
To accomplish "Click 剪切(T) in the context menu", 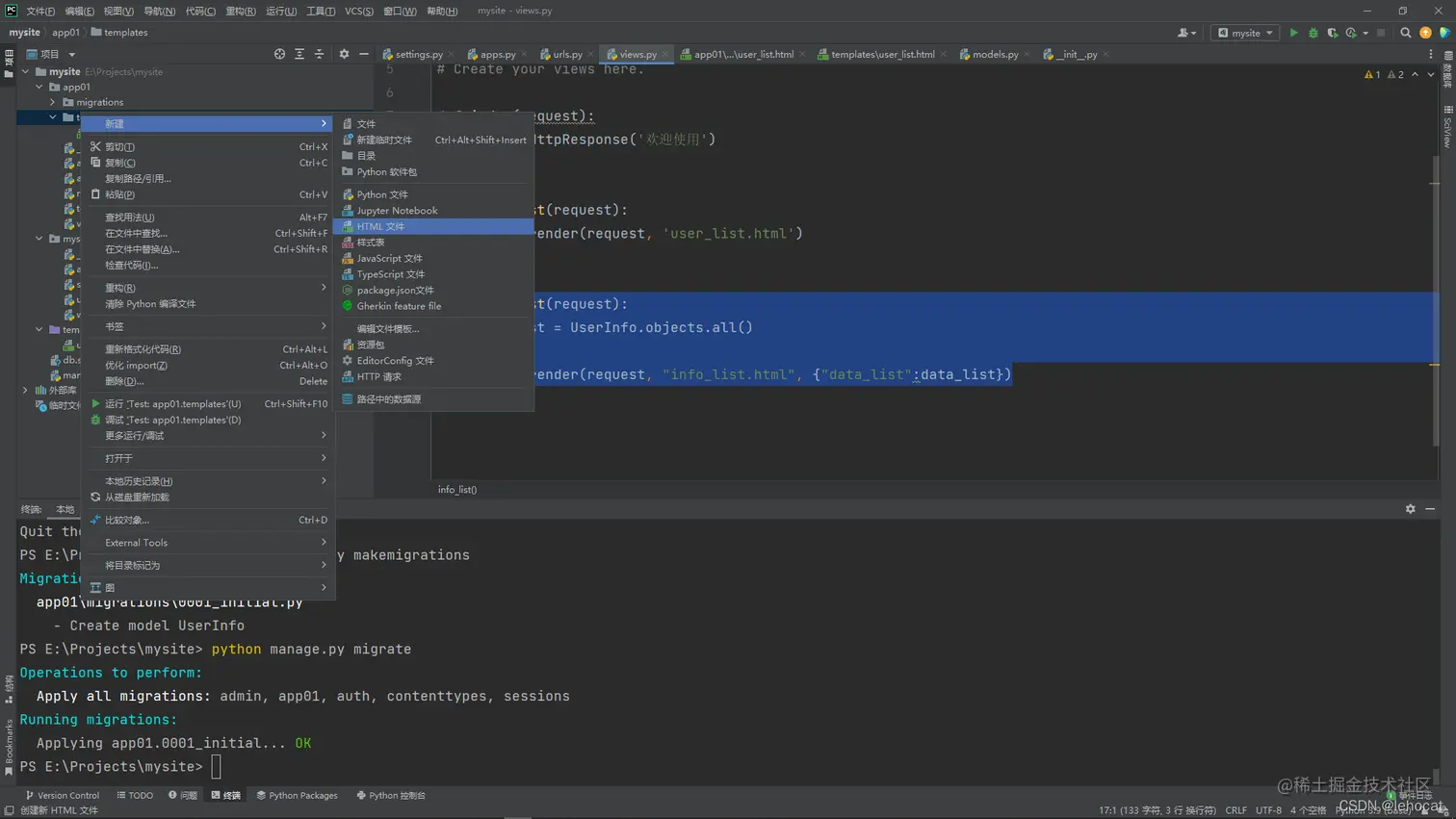I will point(209,147).
